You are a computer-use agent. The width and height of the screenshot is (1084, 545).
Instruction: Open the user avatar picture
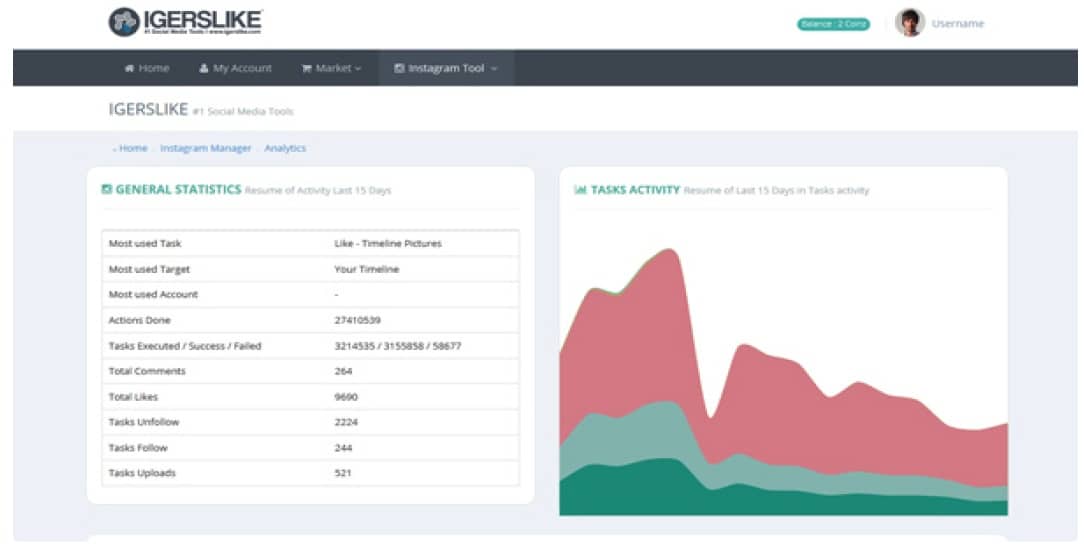coord(909,23)
